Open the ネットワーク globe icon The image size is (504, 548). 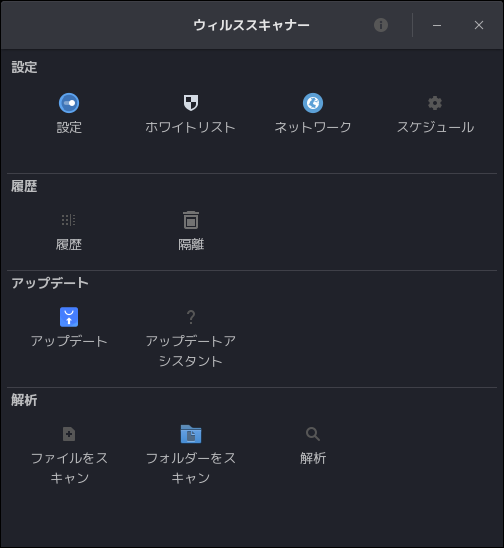[x=313, y=103]
